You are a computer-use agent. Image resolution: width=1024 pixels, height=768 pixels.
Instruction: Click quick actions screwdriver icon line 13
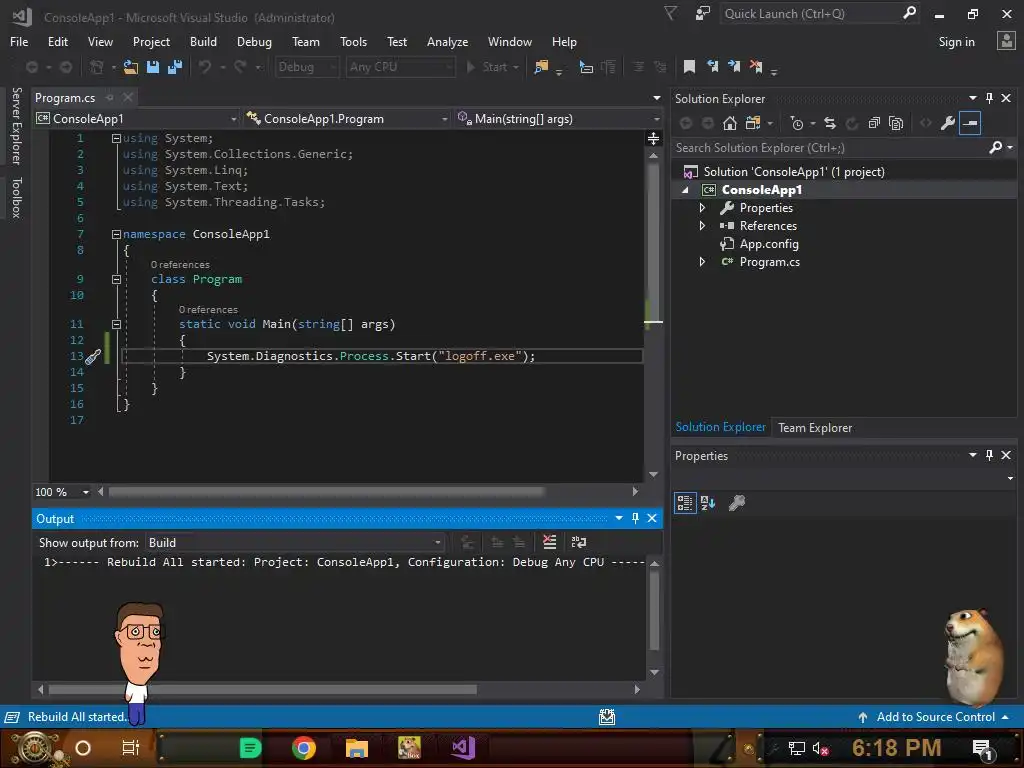(93, 357)
